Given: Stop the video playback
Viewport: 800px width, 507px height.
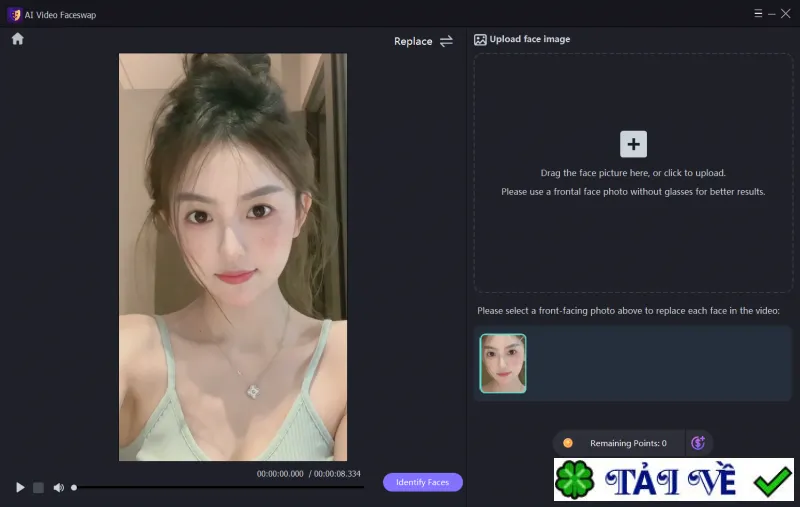Looking at the screenshot, I should click(38, 488).
